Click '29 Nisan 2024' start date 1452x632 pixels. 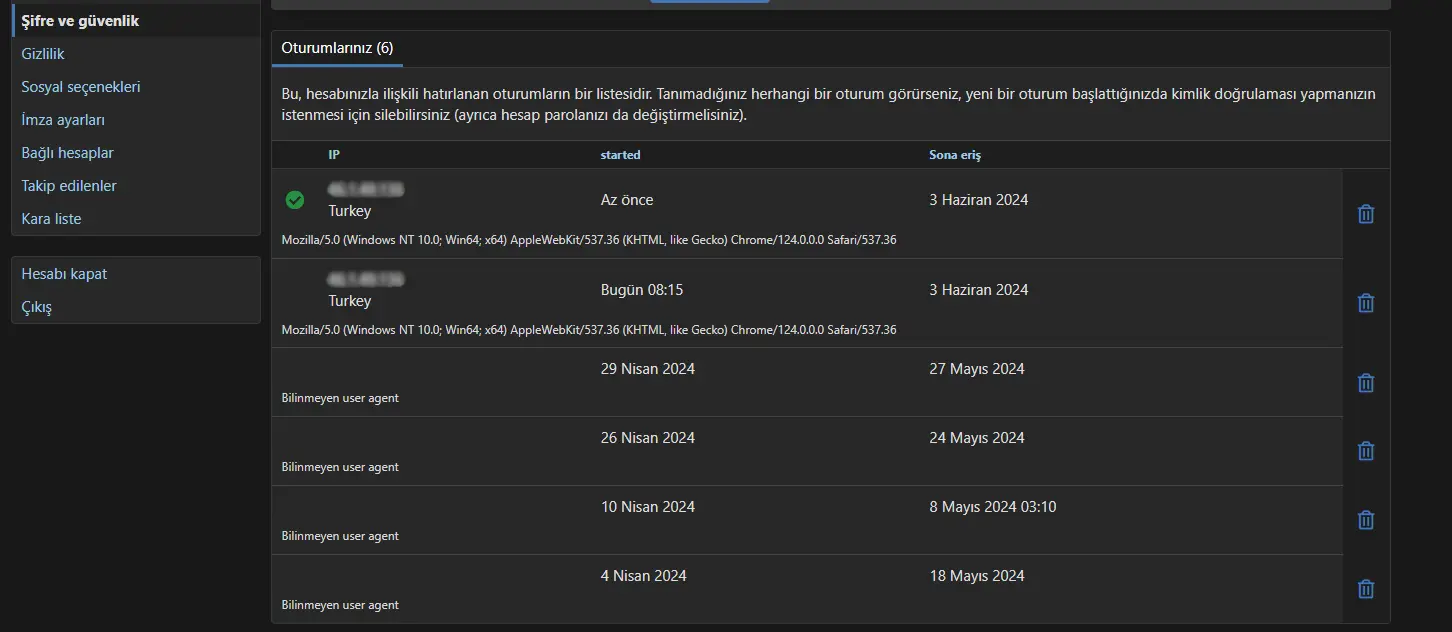(648, 369)
